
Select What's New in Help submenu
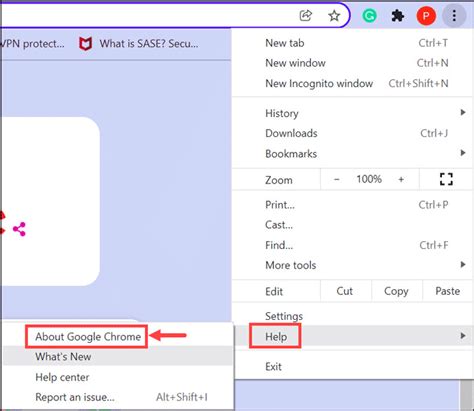[x=118, y=356]
